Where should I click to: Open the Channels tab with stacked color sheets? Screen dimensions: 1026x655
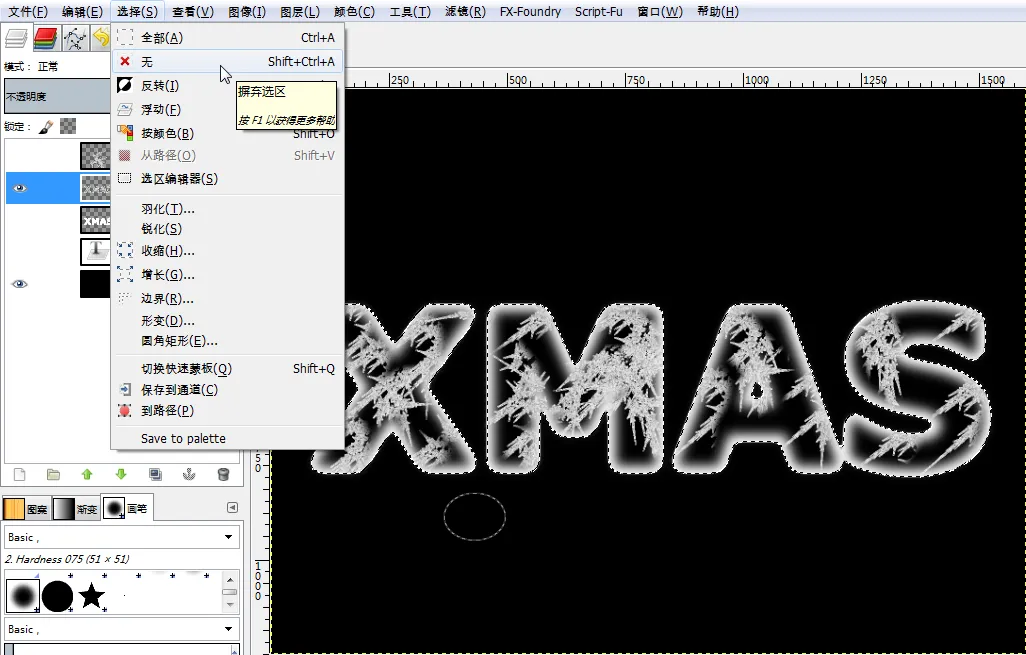click(46, 38)
